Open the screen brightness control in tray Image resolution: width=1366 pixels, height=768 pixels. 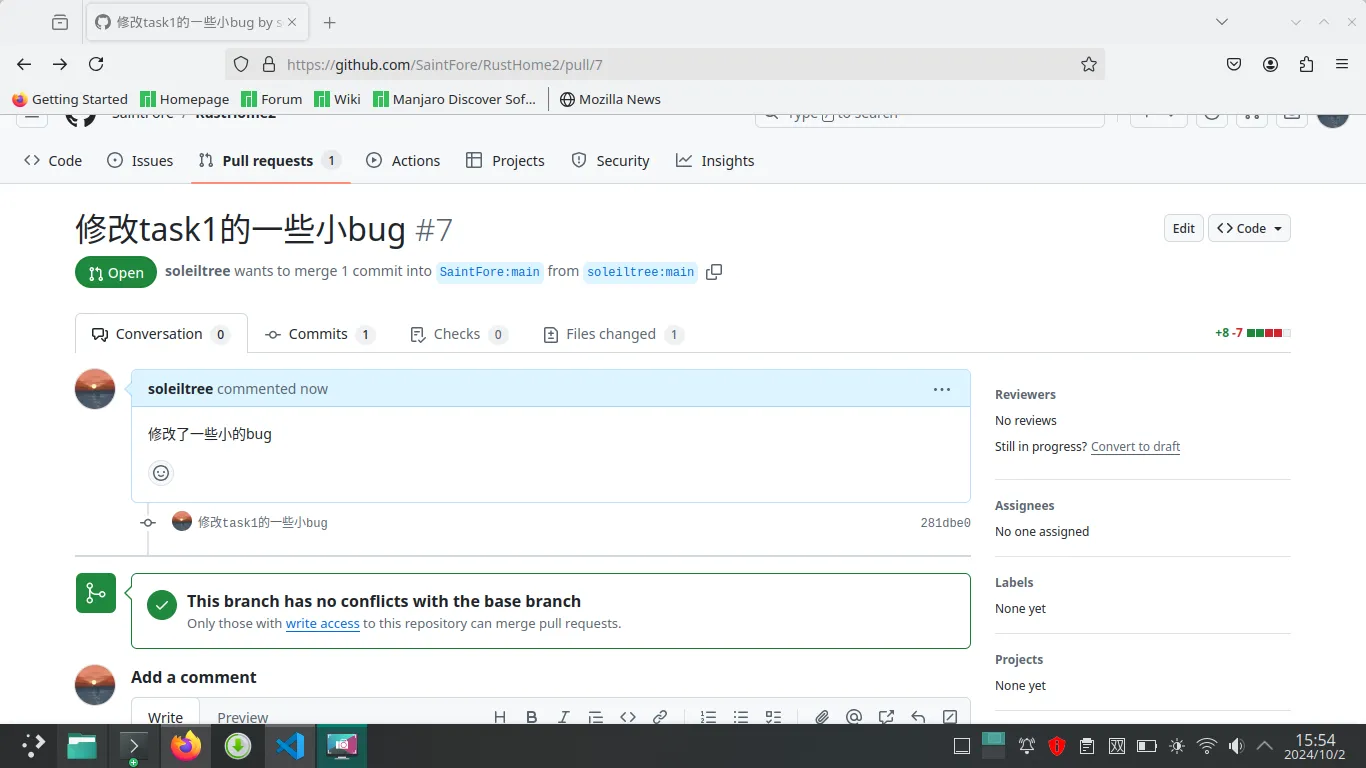pos(1177,746)
